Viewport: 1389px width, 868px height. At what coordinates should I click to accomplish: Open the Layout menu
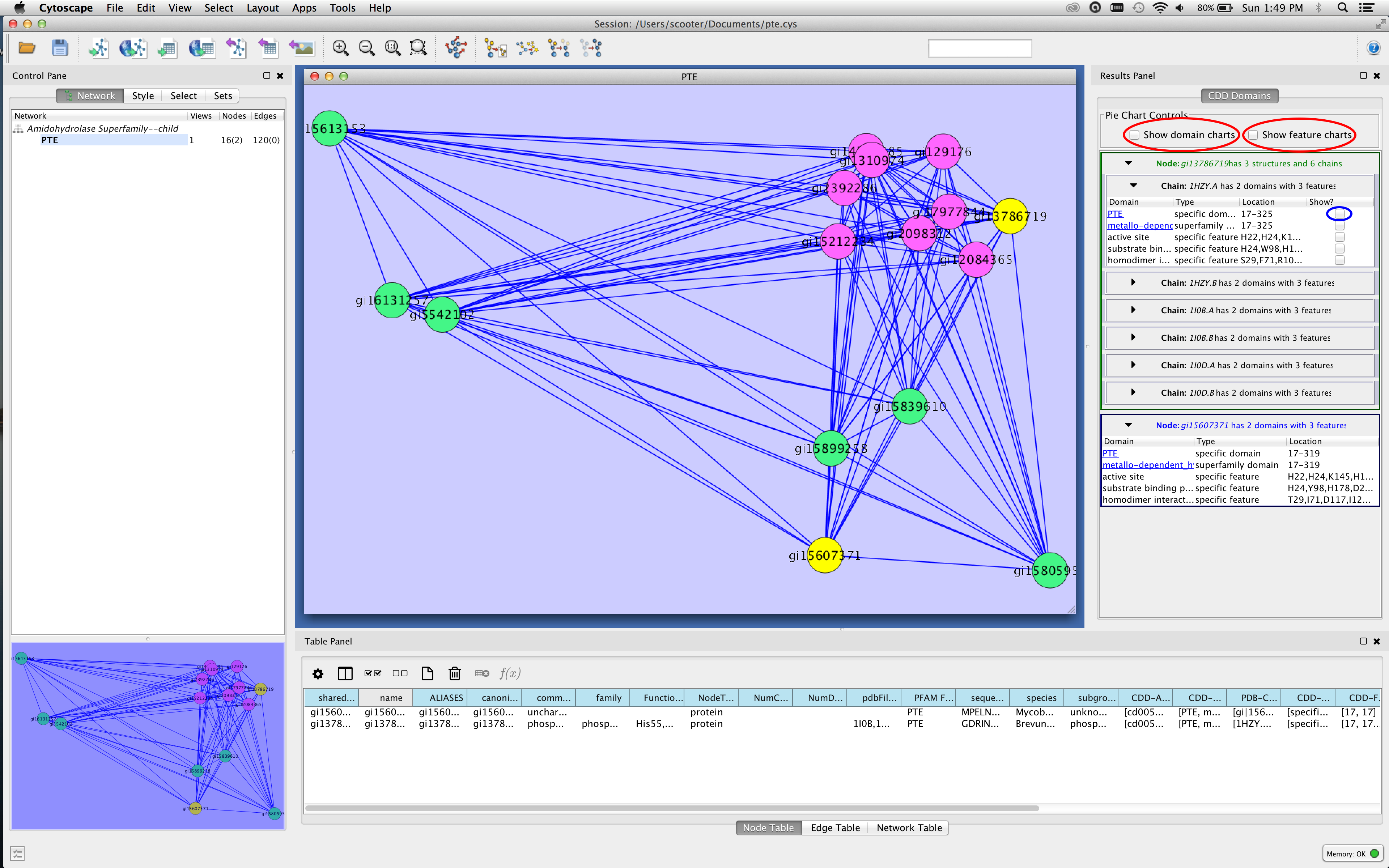tap(262, 8)
